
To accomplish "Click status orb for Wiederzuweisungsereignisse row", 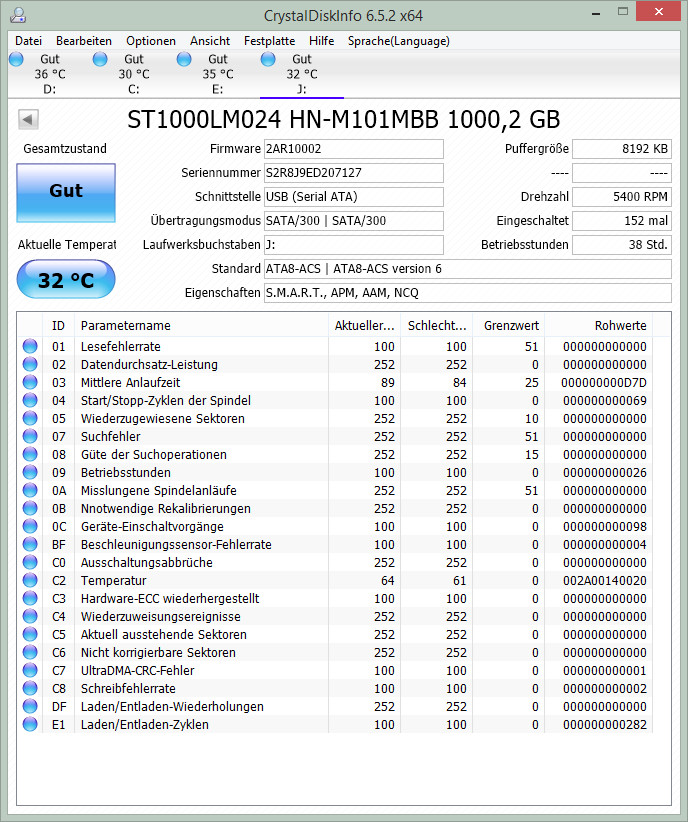I will (30, 616).
